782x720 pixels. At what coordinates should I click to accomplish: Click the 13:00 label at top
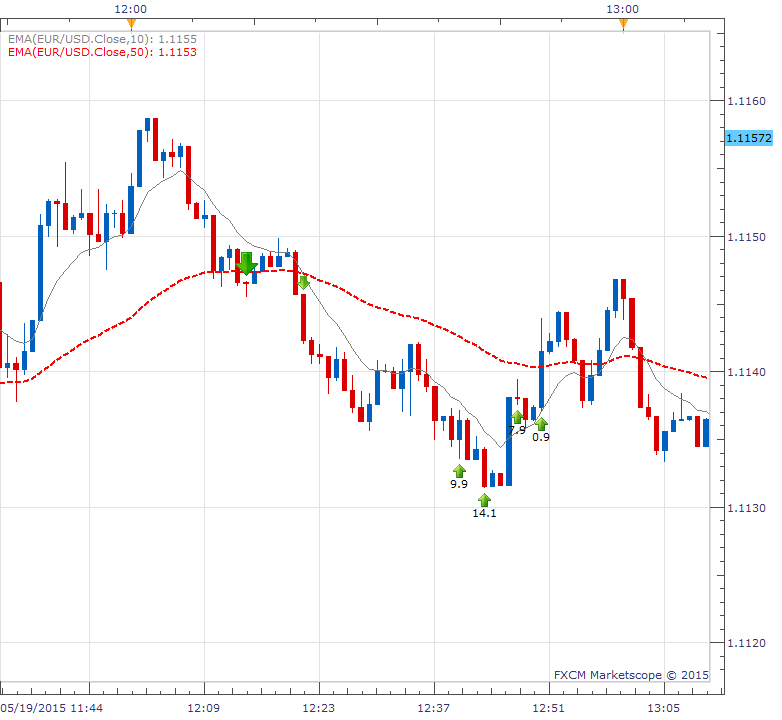pos(622,9)
